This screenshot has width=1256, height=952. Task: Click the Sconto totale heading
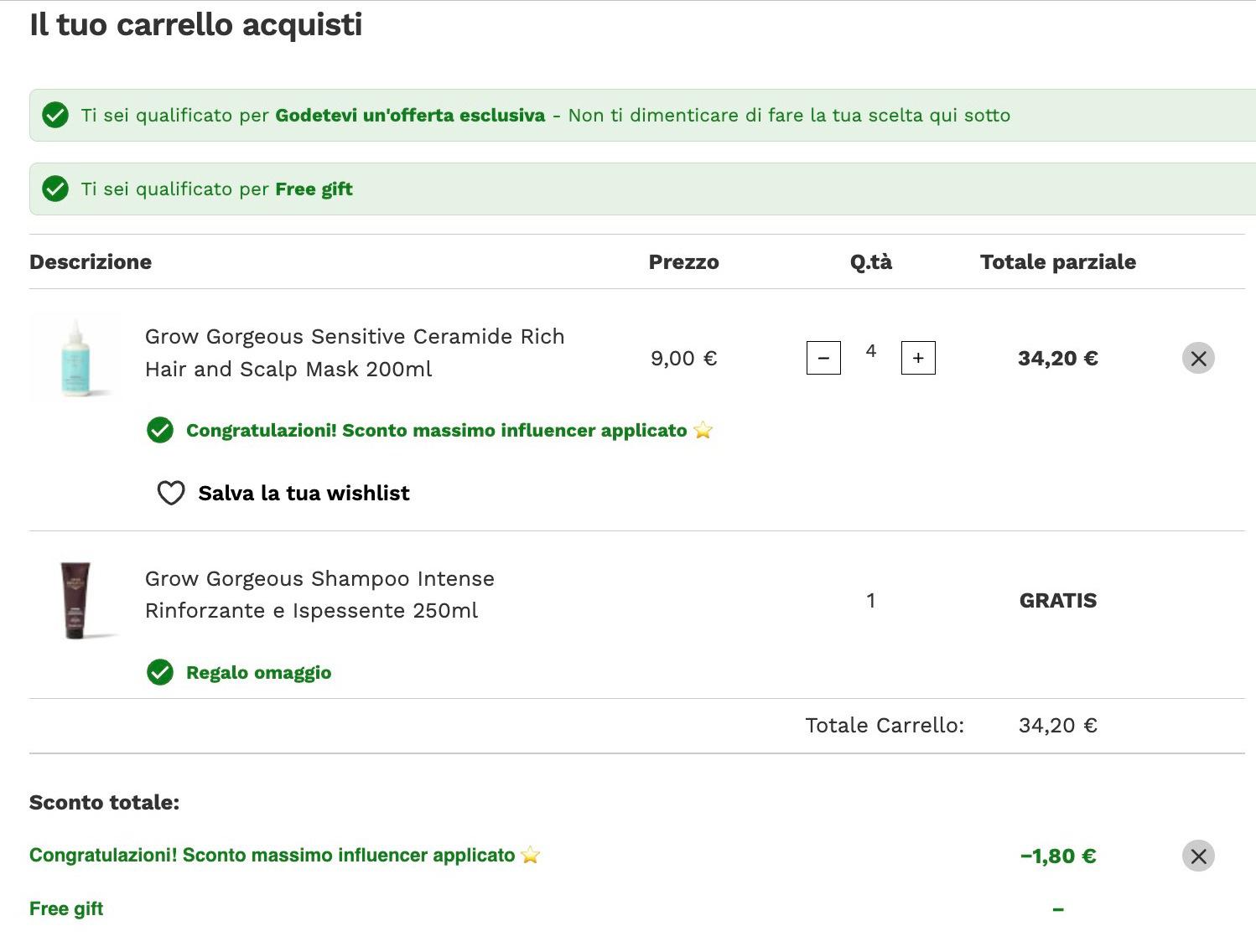(x=105, y=802)
